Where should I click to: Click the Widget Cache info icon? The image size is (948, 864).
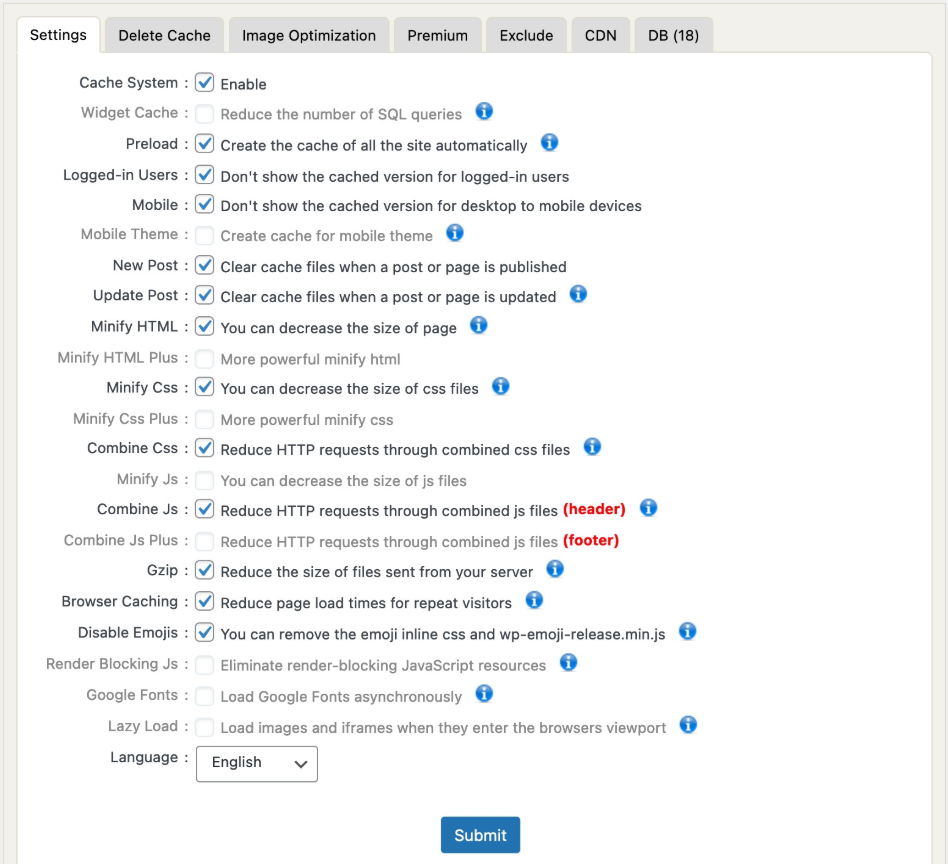click(484, 112)
